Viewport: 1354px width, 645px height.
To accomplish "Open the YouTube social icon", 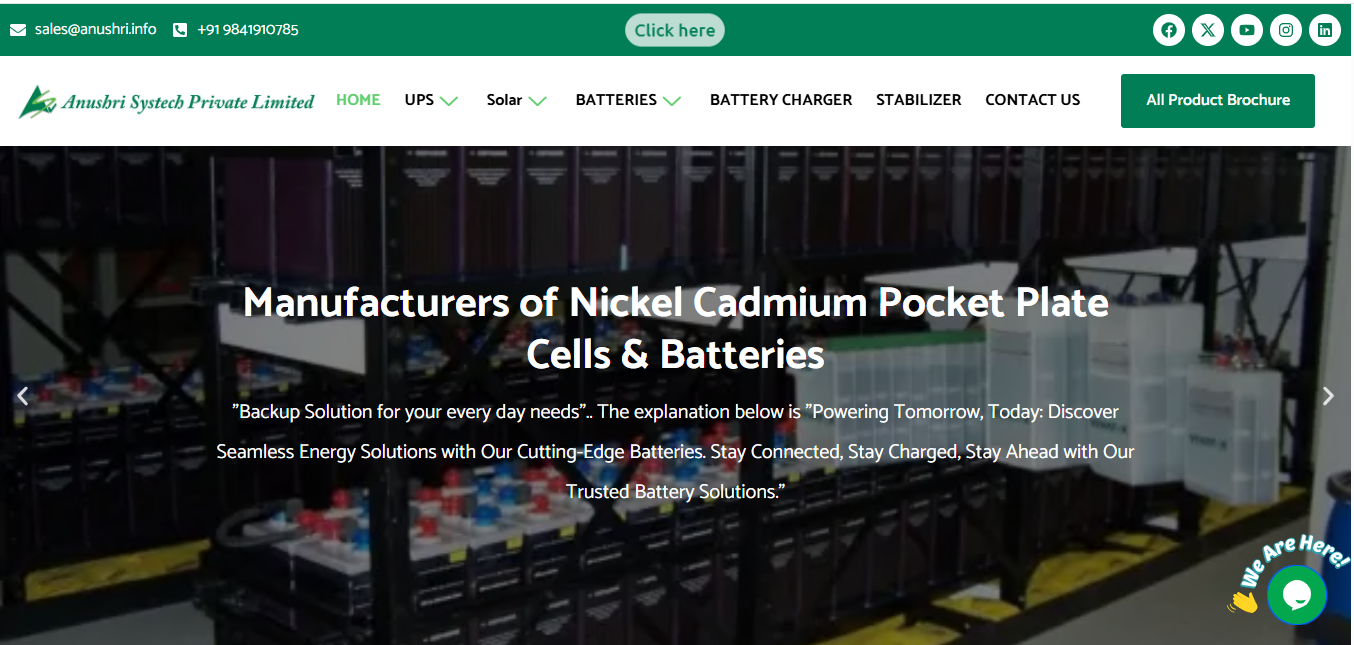I will (1247, 30).
